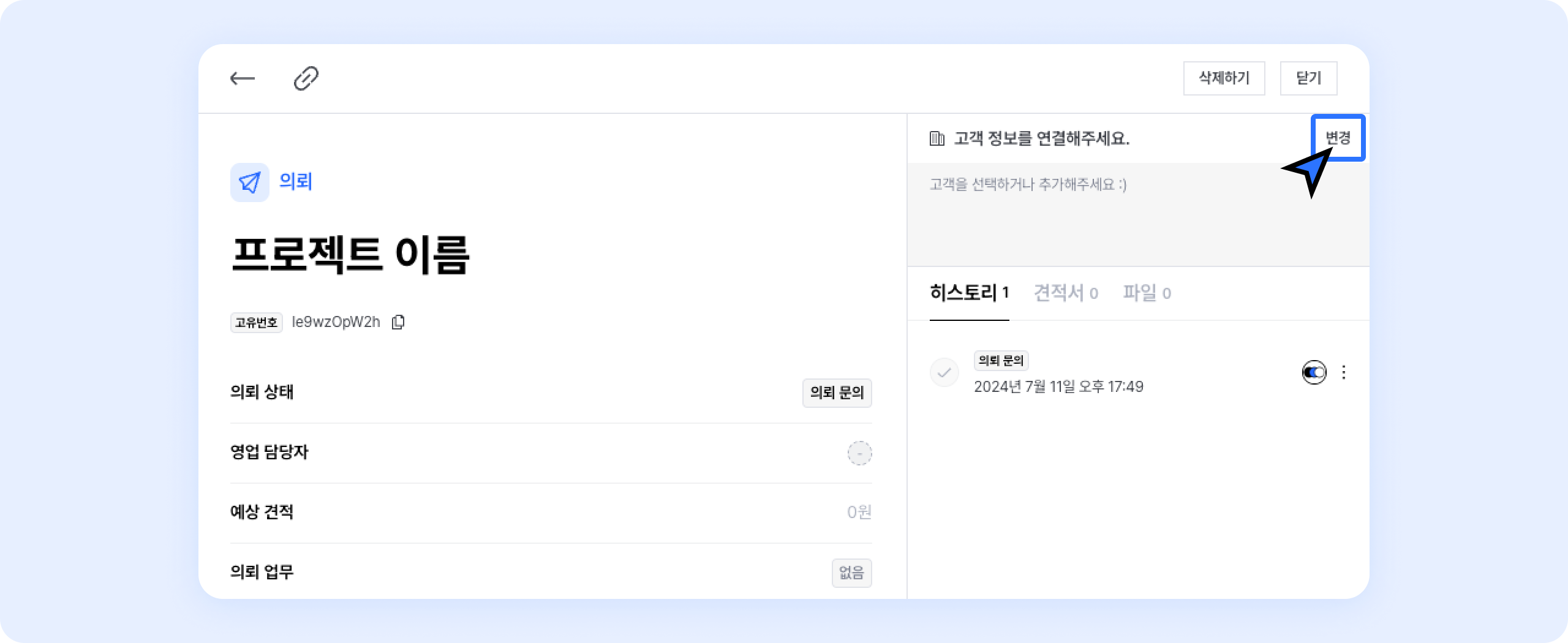Viewport: 1568px width, 643px height.
Task: Switch to the 히스토리 tab
Action: click(969, 293)
